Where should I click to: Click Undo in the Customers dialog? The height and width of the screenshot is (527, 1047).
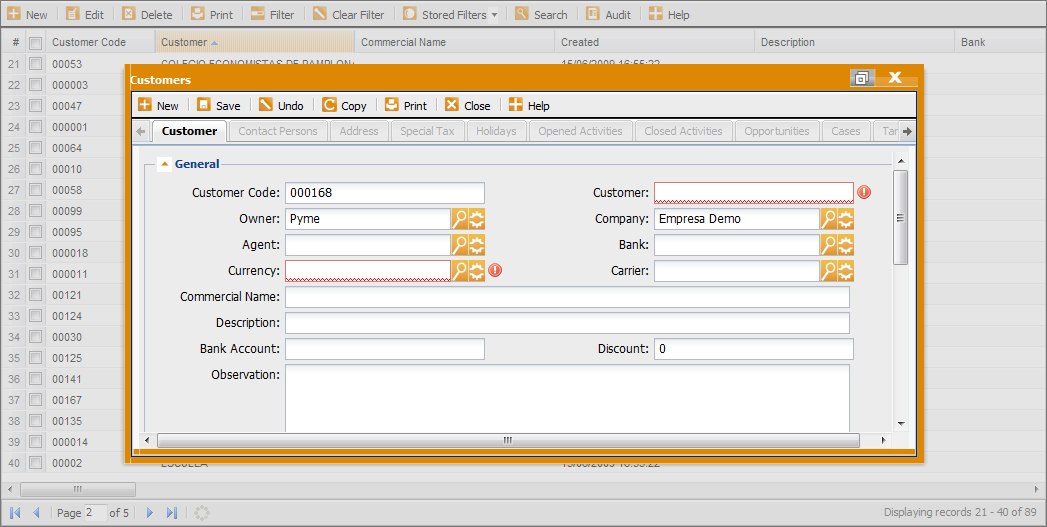pos(281,106)
